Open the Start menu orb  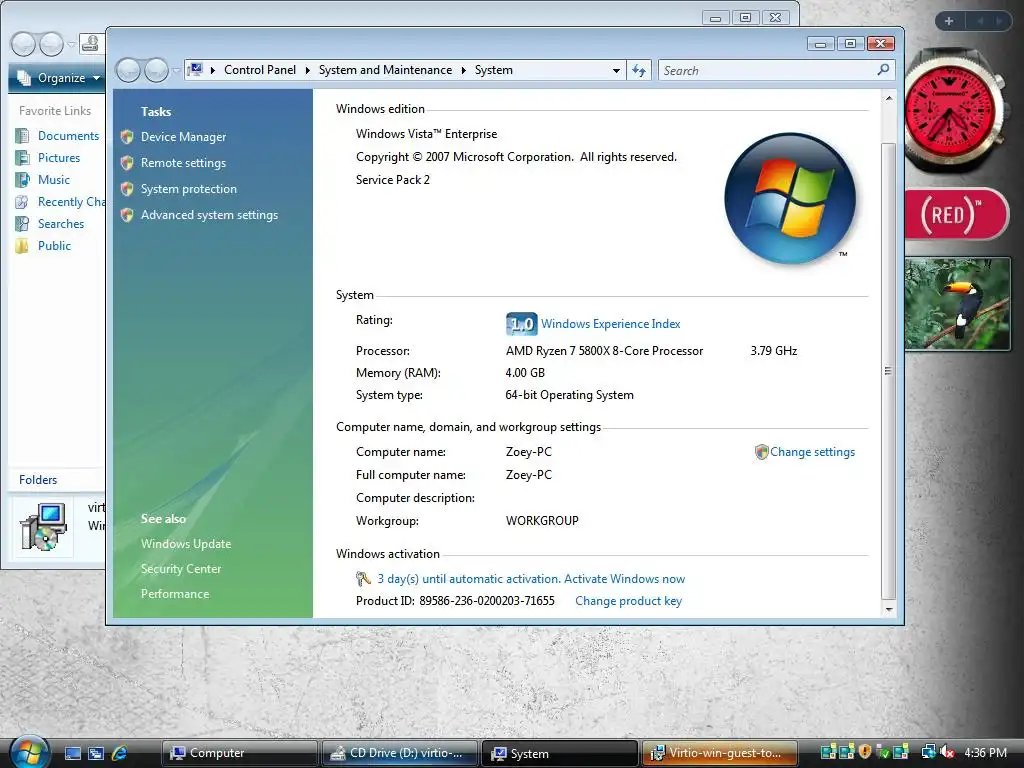tap(28, 751)
